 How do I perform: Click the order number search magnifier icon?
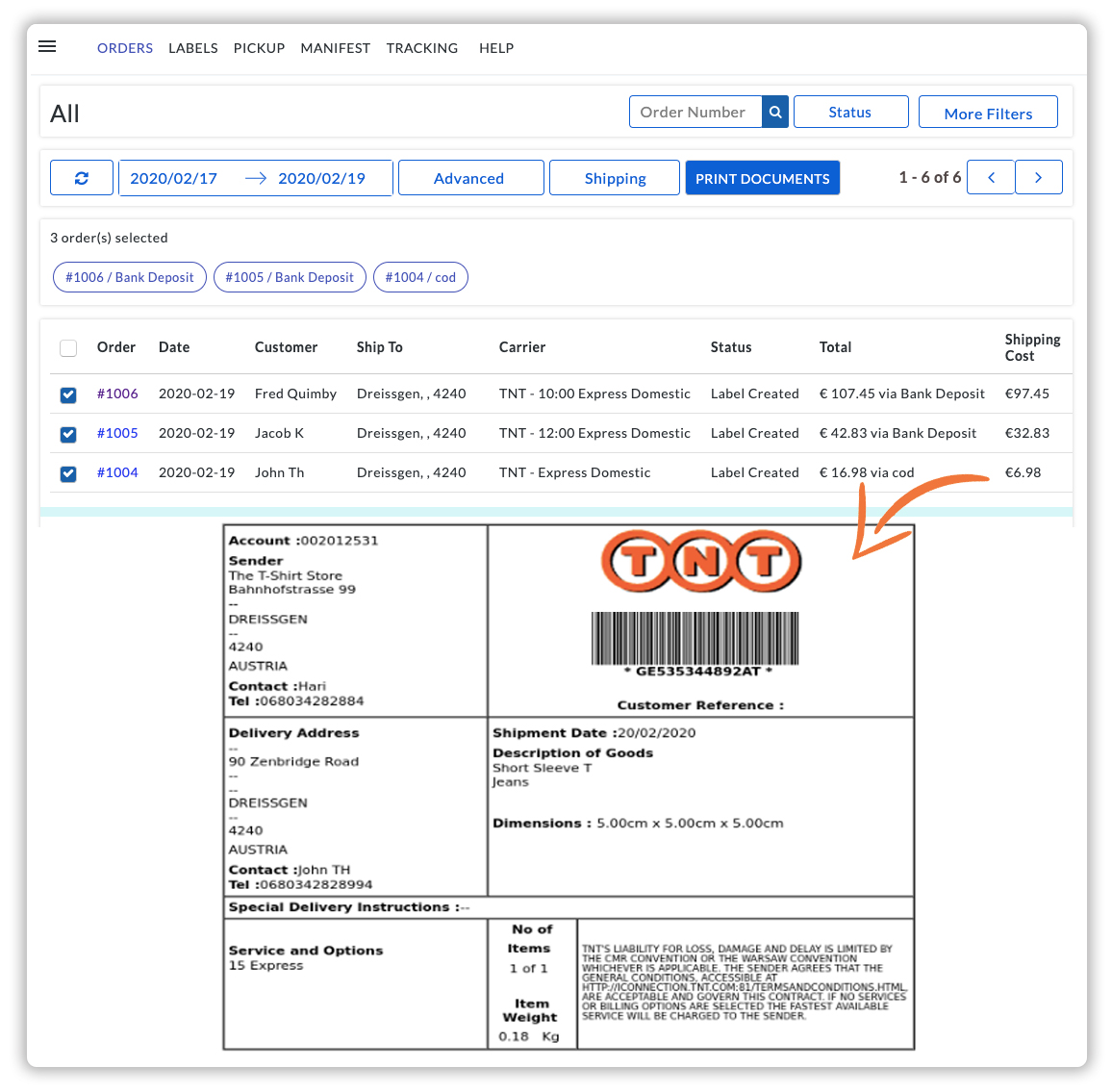point(775,112)
